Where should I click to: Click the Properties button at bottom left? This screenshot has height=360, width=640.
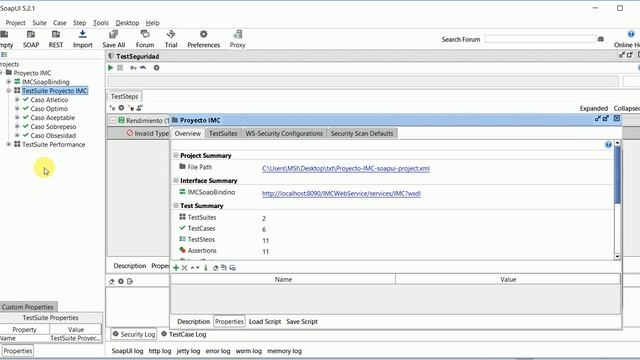pos(18,351)
